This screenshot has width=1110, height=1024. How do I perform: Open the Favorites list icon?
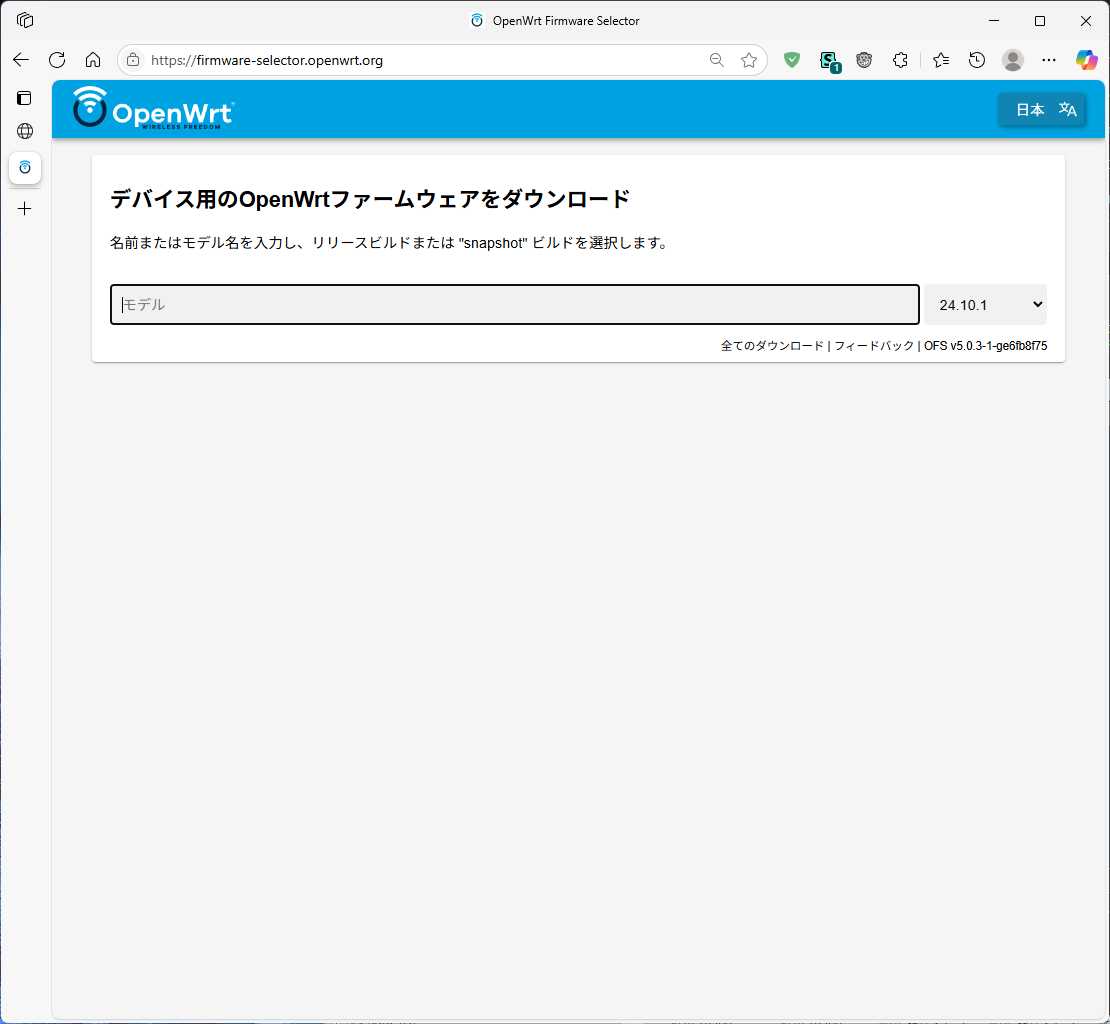point(940,60)
